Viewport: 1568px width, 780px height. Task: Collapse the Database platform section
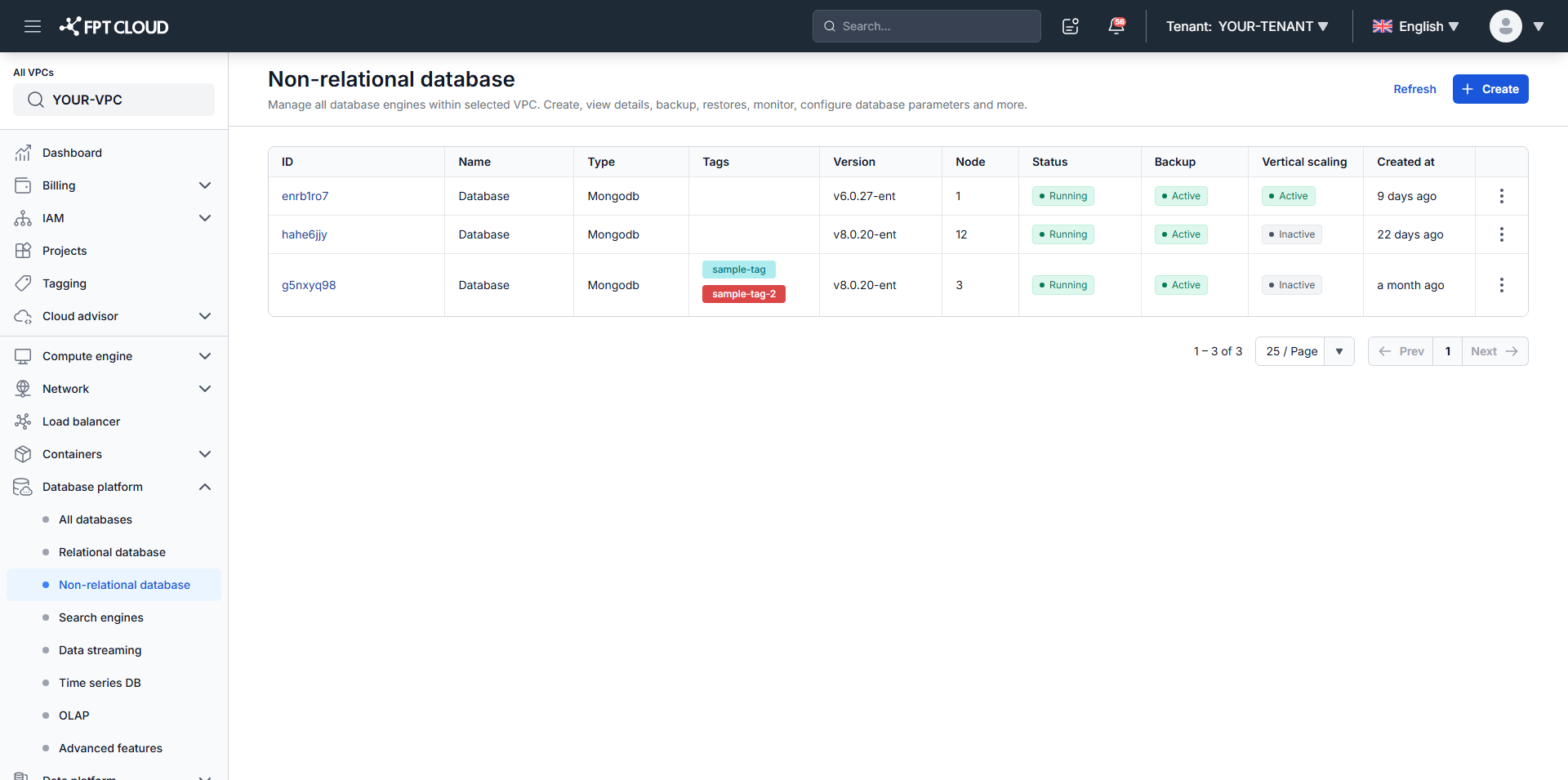pos(205,487)
